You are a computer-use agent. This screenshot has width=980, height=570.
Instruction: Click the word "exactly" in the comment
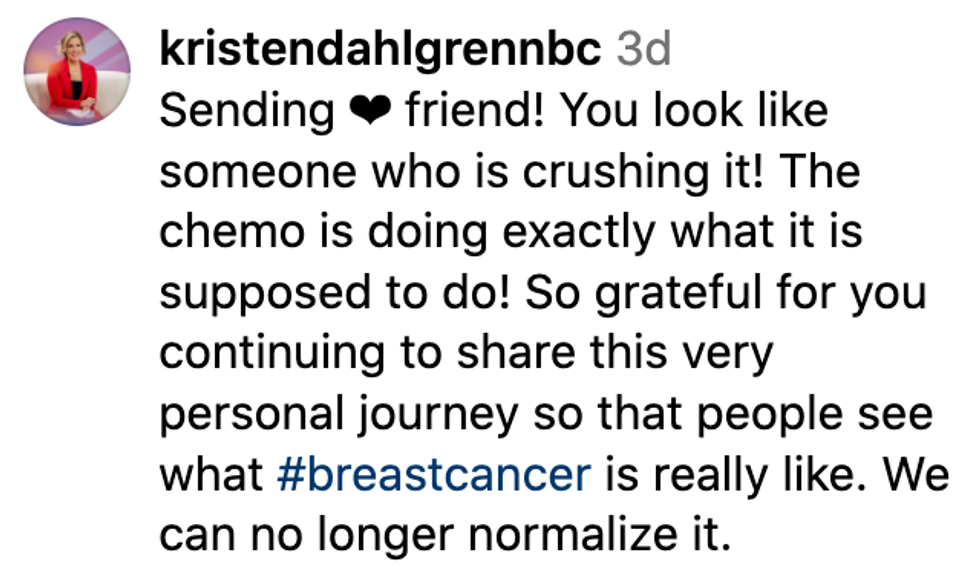(579, 232)
